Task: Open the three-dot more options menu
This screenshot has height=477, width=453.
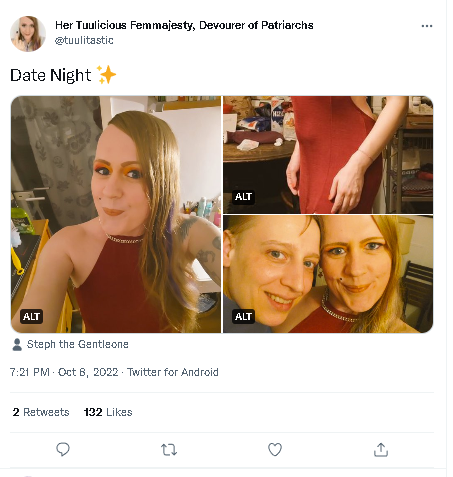Action: [x=427, y=26]
